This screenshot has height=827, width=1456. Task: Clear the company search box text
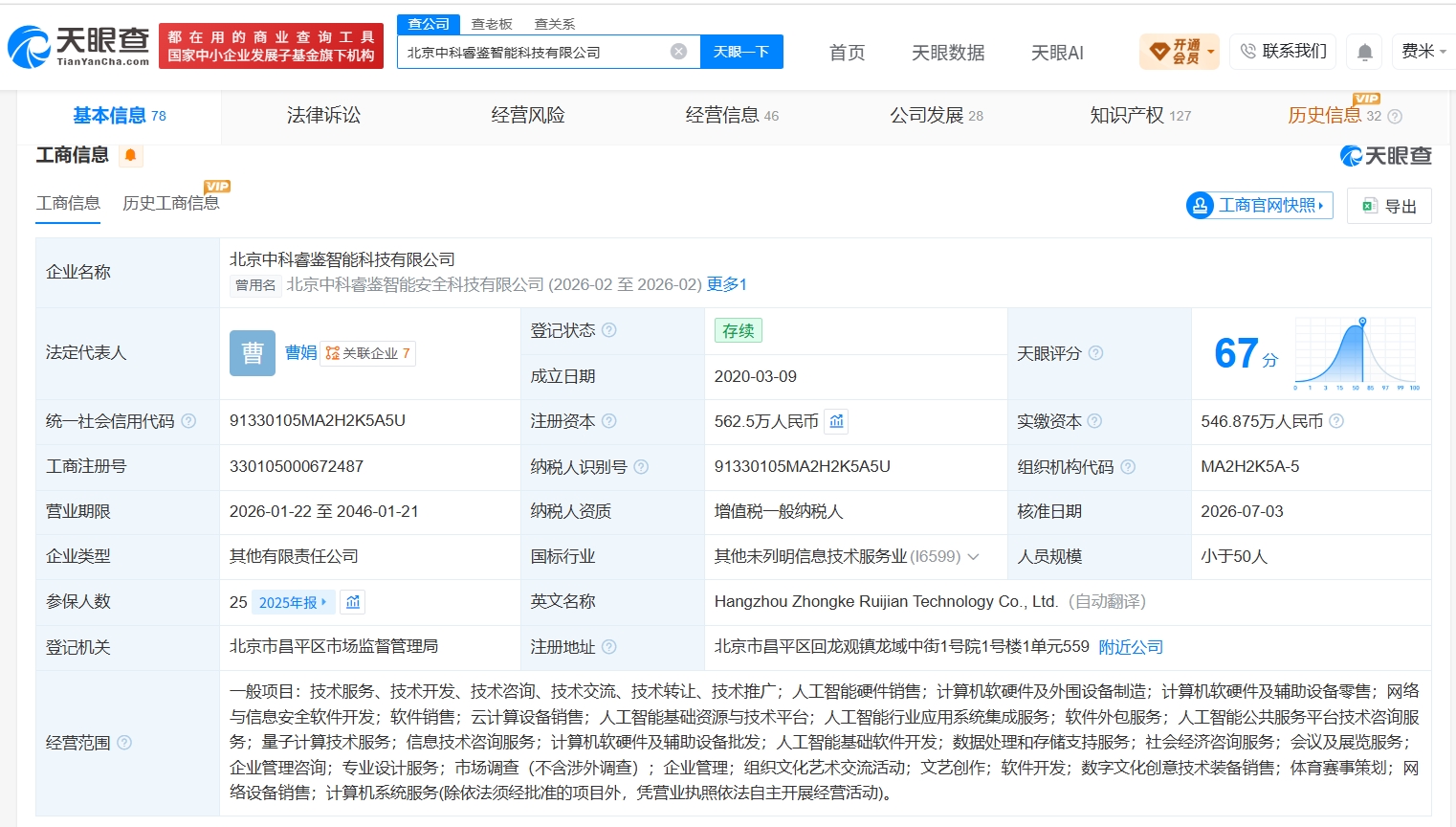pyautogui.click(x=678, y=52)
